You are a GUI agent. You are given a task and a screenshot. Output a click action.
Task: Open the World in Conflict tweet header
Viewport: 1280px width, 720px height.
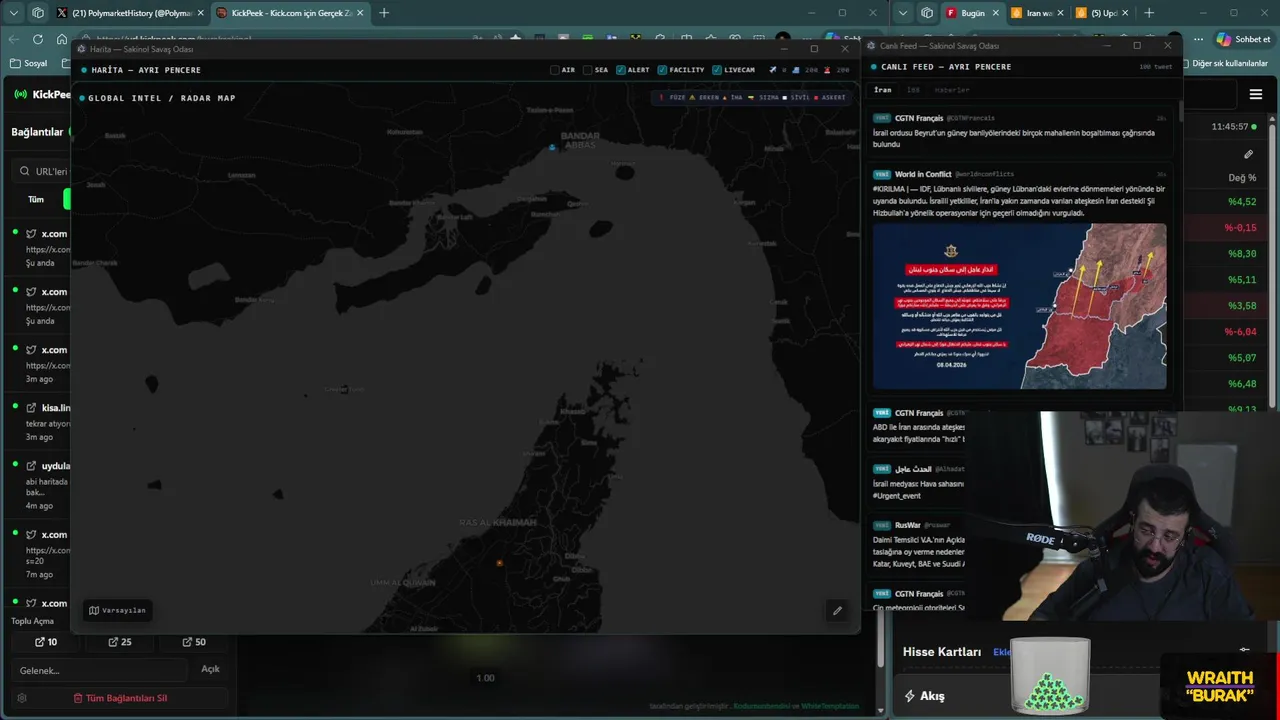1019,174
